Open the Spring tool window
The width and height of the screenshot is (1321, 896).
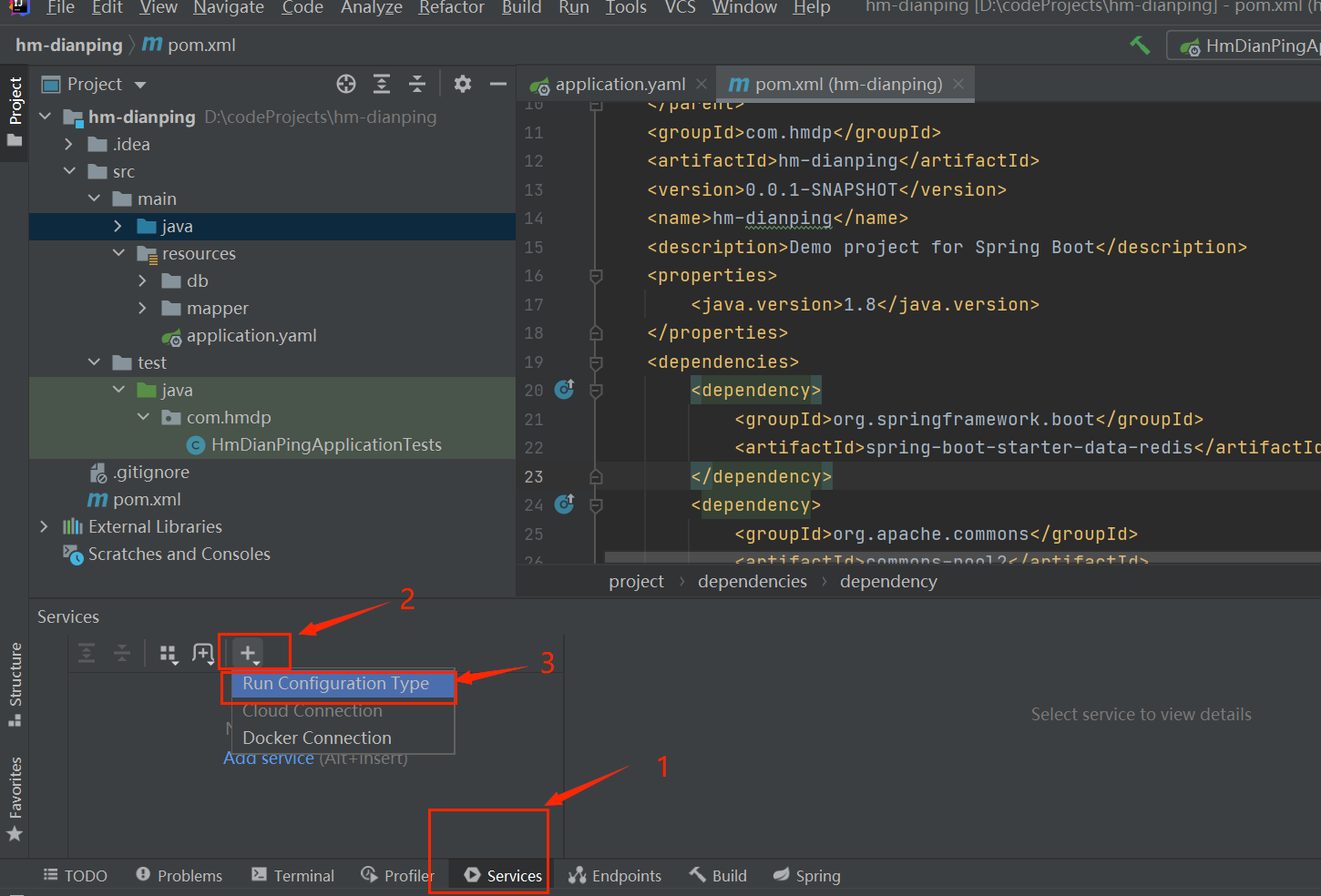(806, 876)
